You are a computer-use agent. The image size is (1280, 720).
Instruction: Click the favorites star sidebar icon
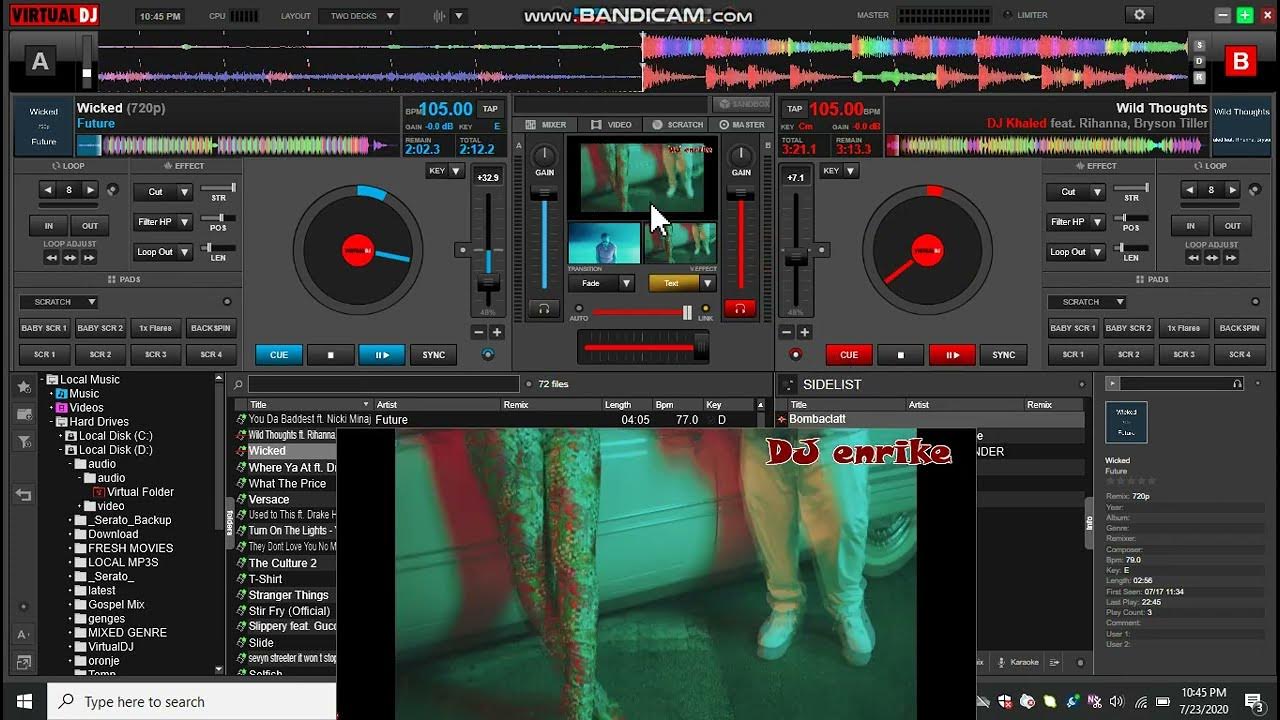click(24, 387)
